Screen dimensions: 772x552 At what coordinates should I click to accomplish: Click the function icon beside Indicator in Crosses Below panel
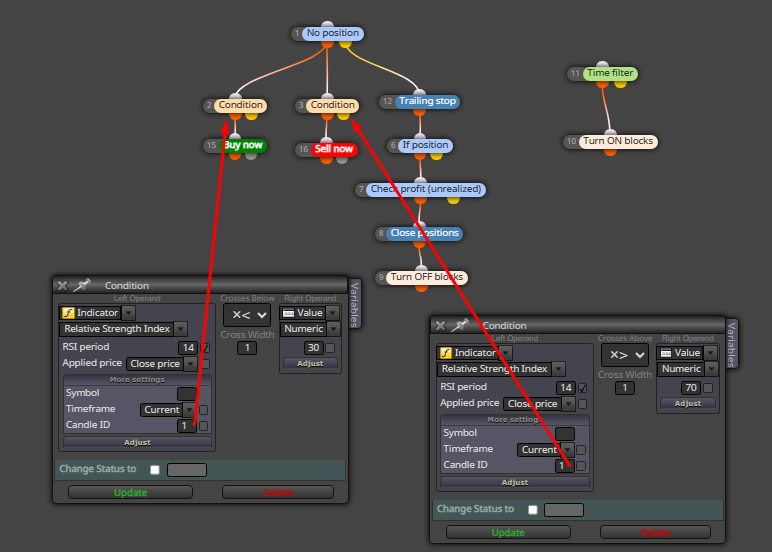coord(68,313)
